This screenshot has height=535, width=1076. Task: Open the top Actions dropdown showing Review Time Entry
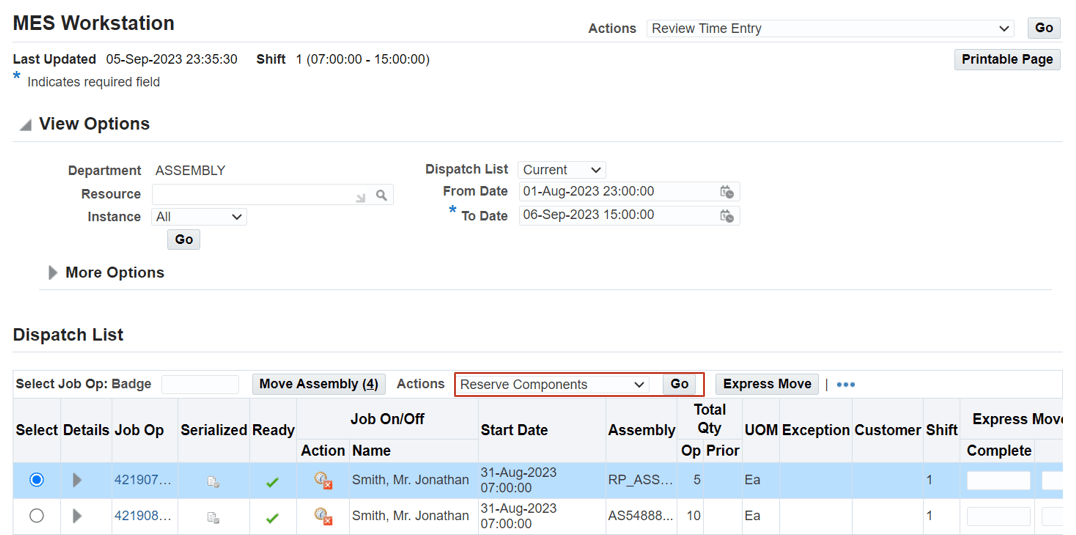[830, 29]
